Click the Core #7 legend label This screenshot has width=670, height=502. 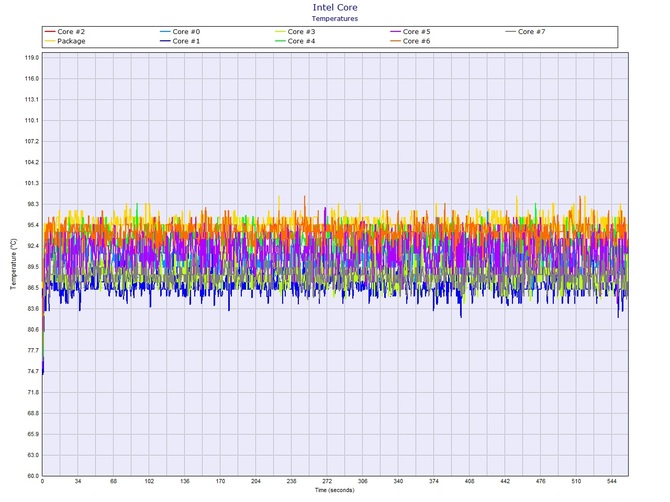(532, 32)
